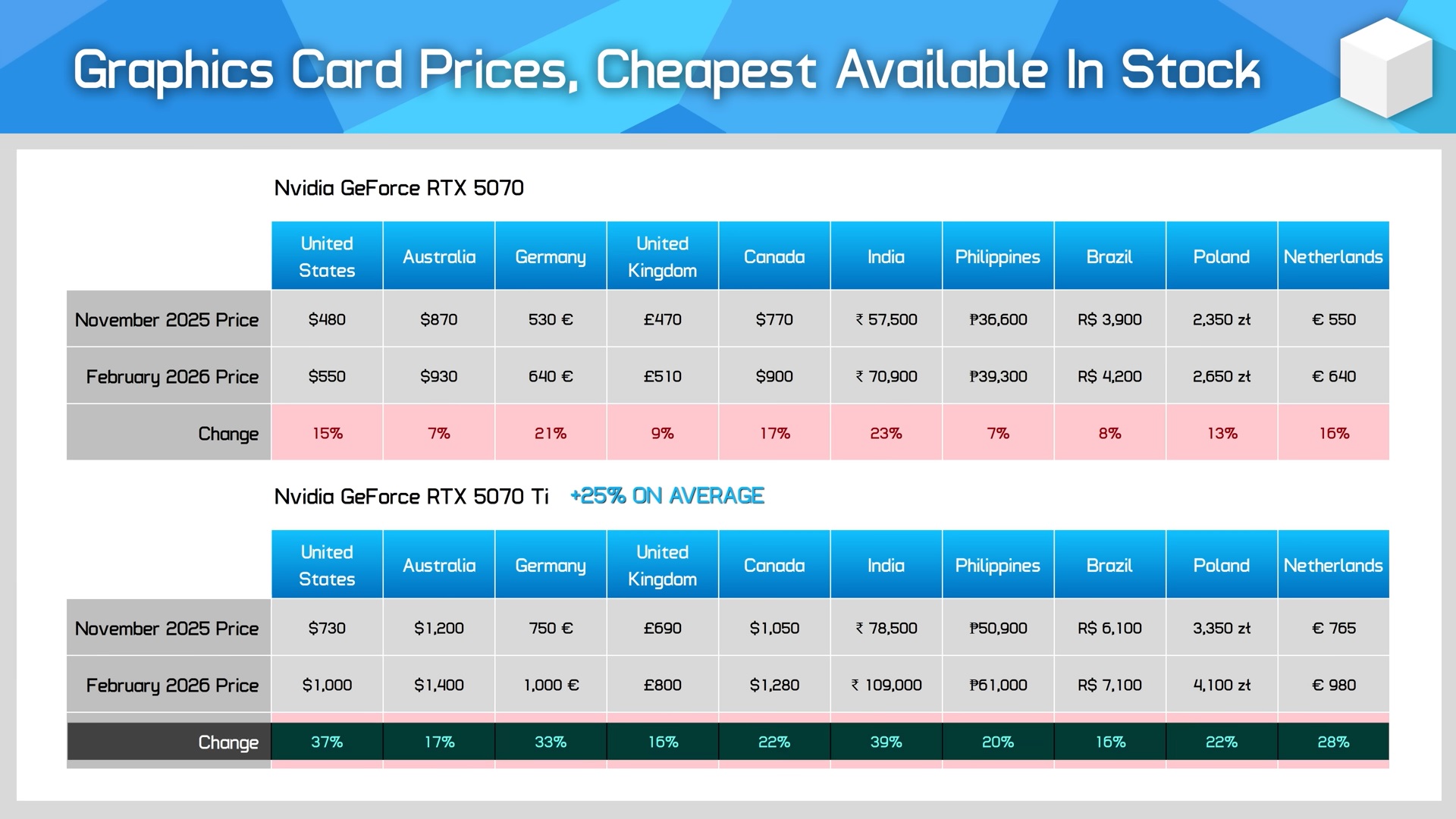Screen dimensions: 1456x819
Task: Click the 21% Germany change cell
Action: click(x=551, y=433)
